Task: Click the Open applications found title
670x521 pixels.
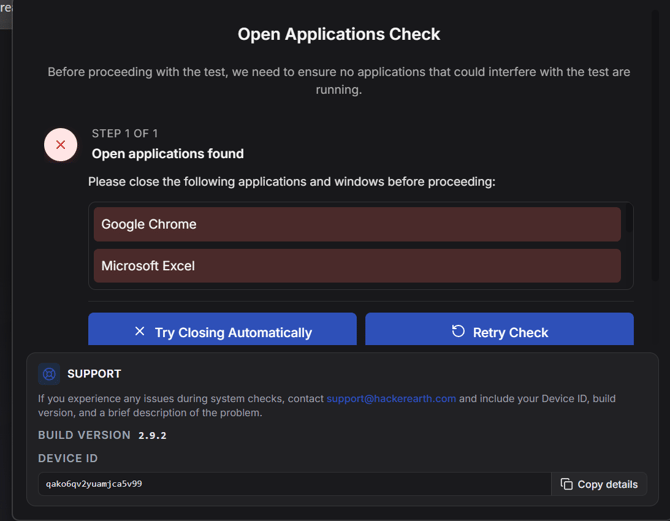Action: point(168,153)
